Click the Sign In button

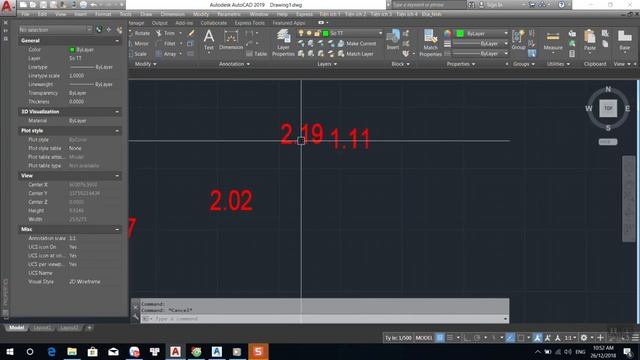[491, 5]
